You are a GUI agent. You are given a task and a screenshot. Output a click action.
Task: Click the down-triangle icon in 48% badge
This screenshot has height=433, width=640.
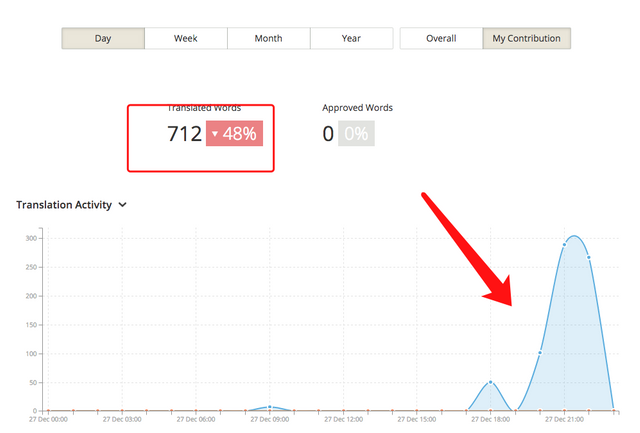215,133
